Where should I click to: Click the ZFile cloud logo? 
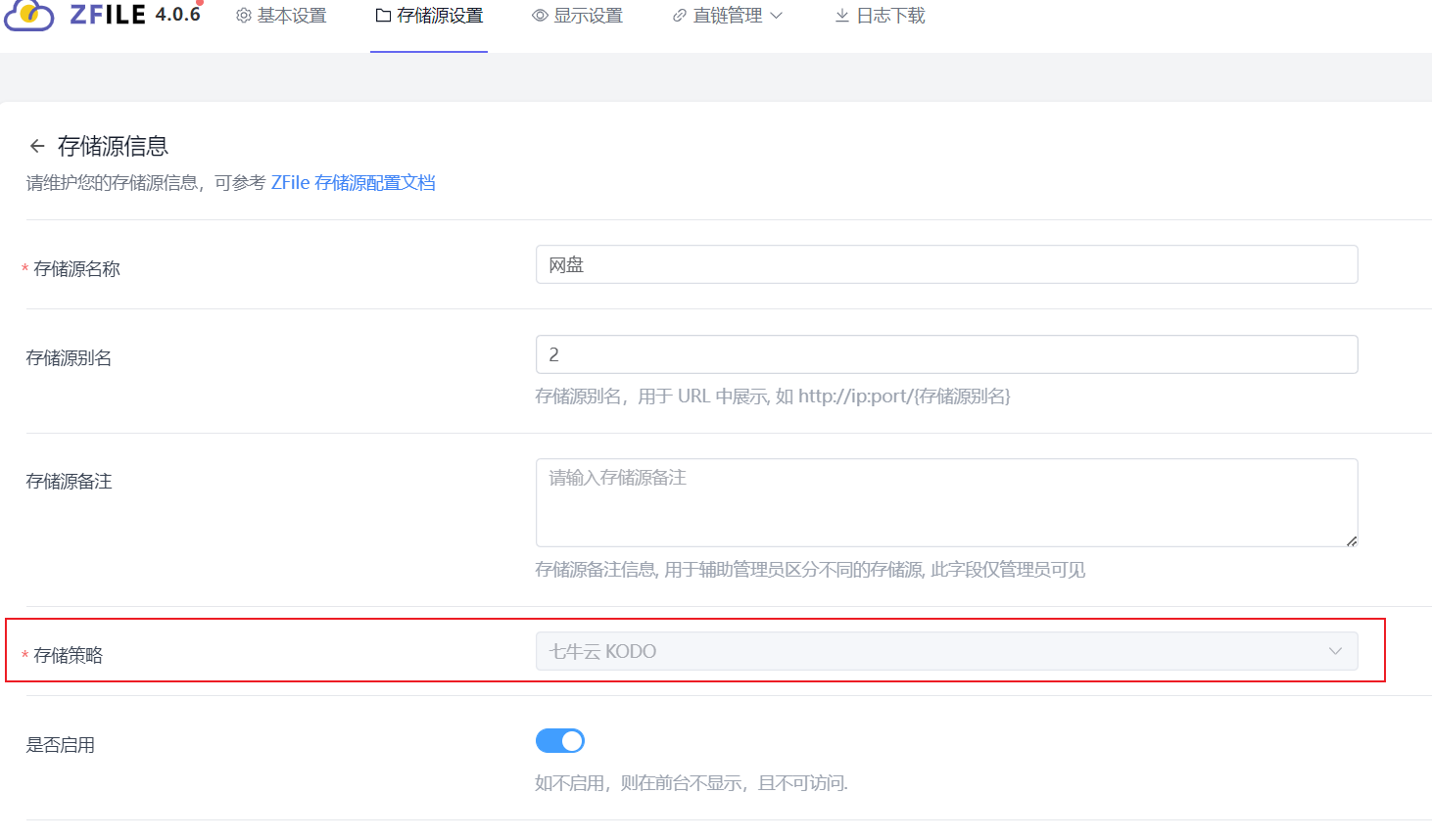click(29, 16)
